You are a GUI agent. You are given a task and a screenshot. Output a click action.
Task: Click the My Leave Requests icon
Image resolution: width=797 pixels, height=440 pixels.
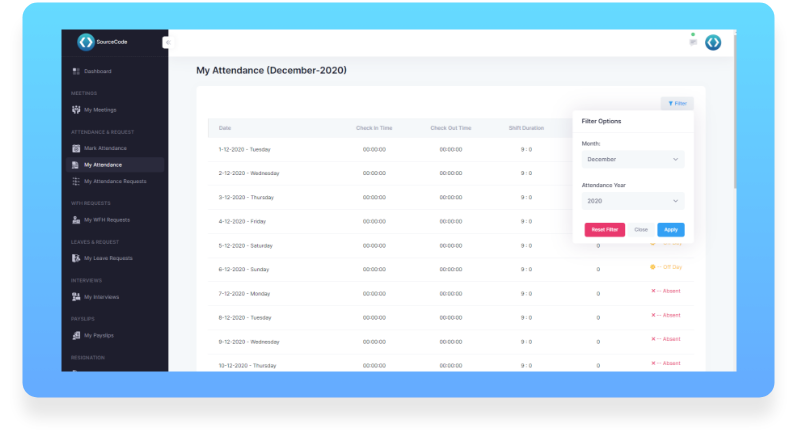[76, 258]
